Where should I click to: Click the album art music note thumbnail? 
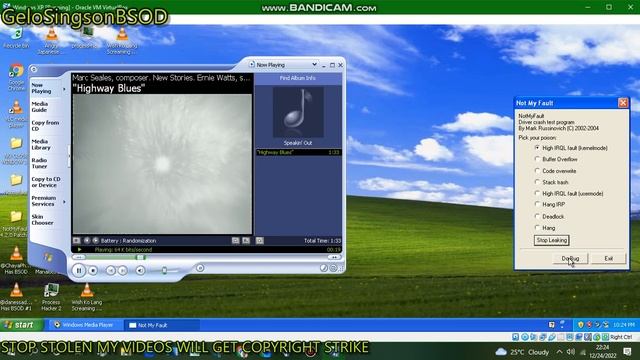coord(298,112)
